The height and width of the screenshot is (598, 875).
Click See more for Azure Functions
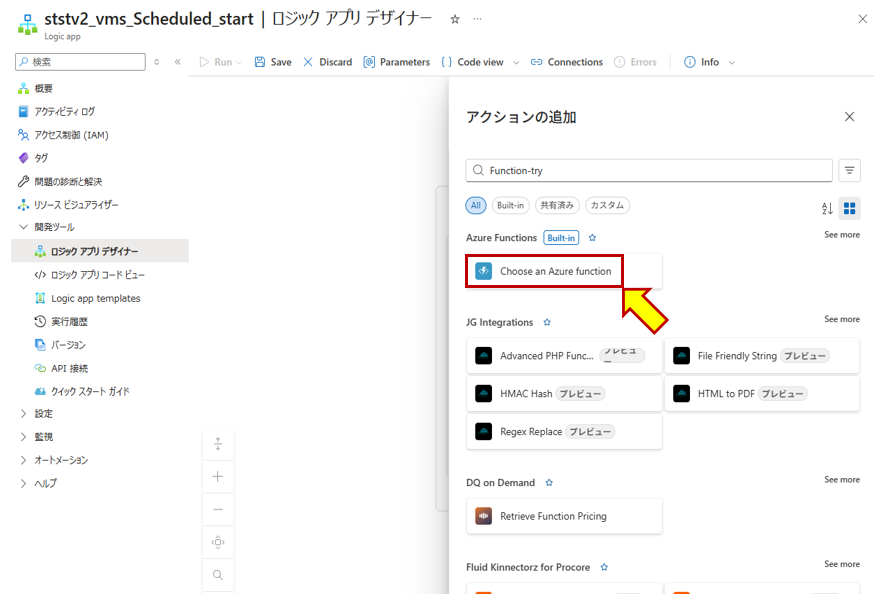[x=842, y=235]
